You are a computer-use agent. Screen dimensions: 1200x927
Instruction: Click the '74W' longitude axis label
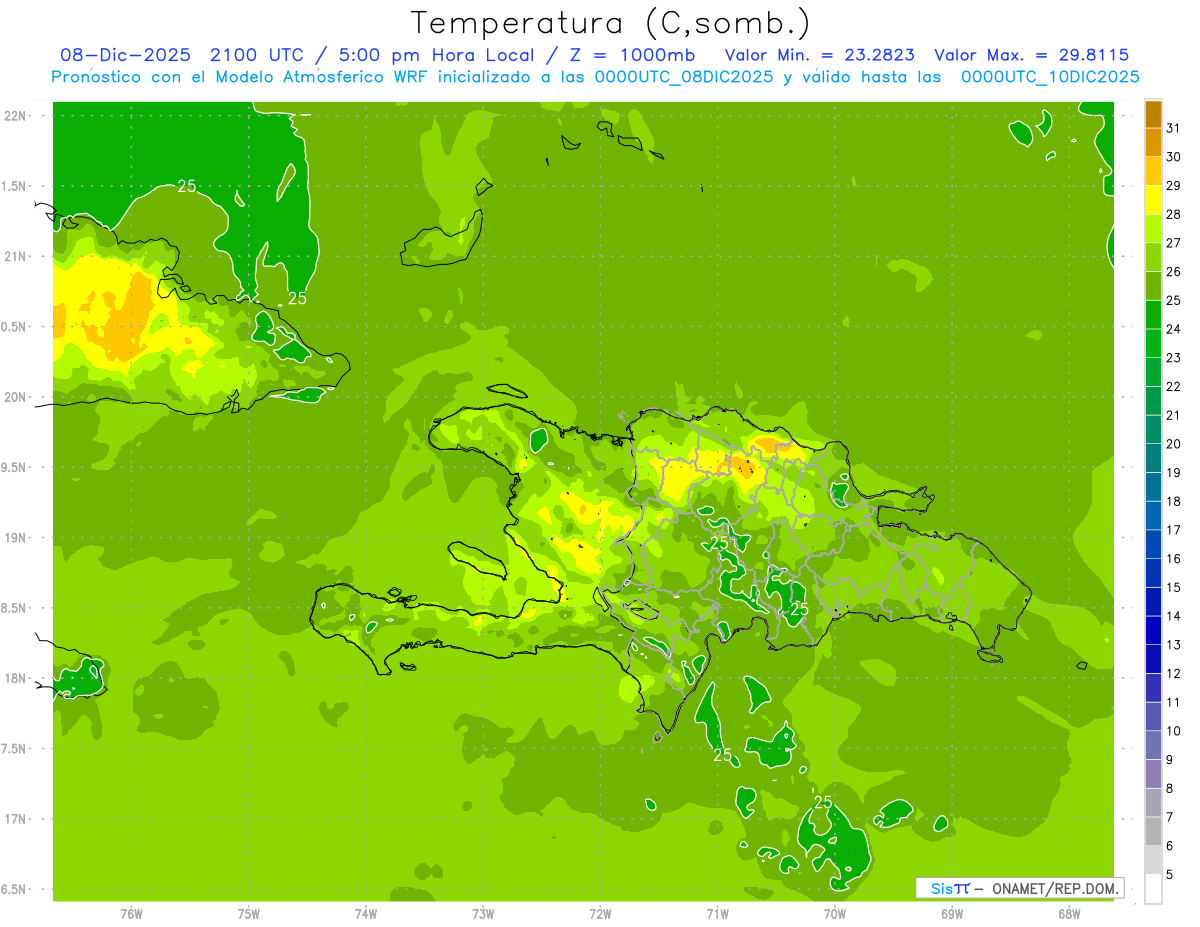point(365,913)
